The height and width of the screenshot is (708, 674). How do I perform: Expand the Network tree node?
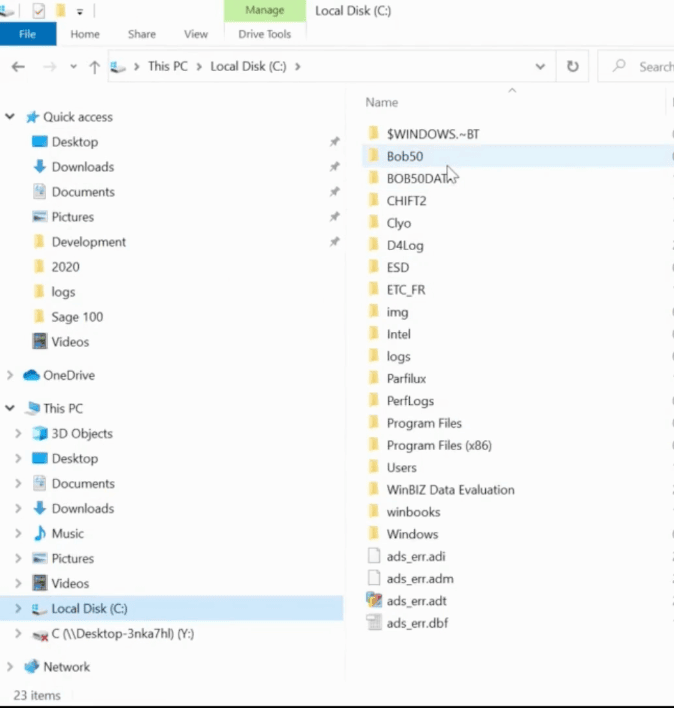pyautogui.click(x=10, y=667)
